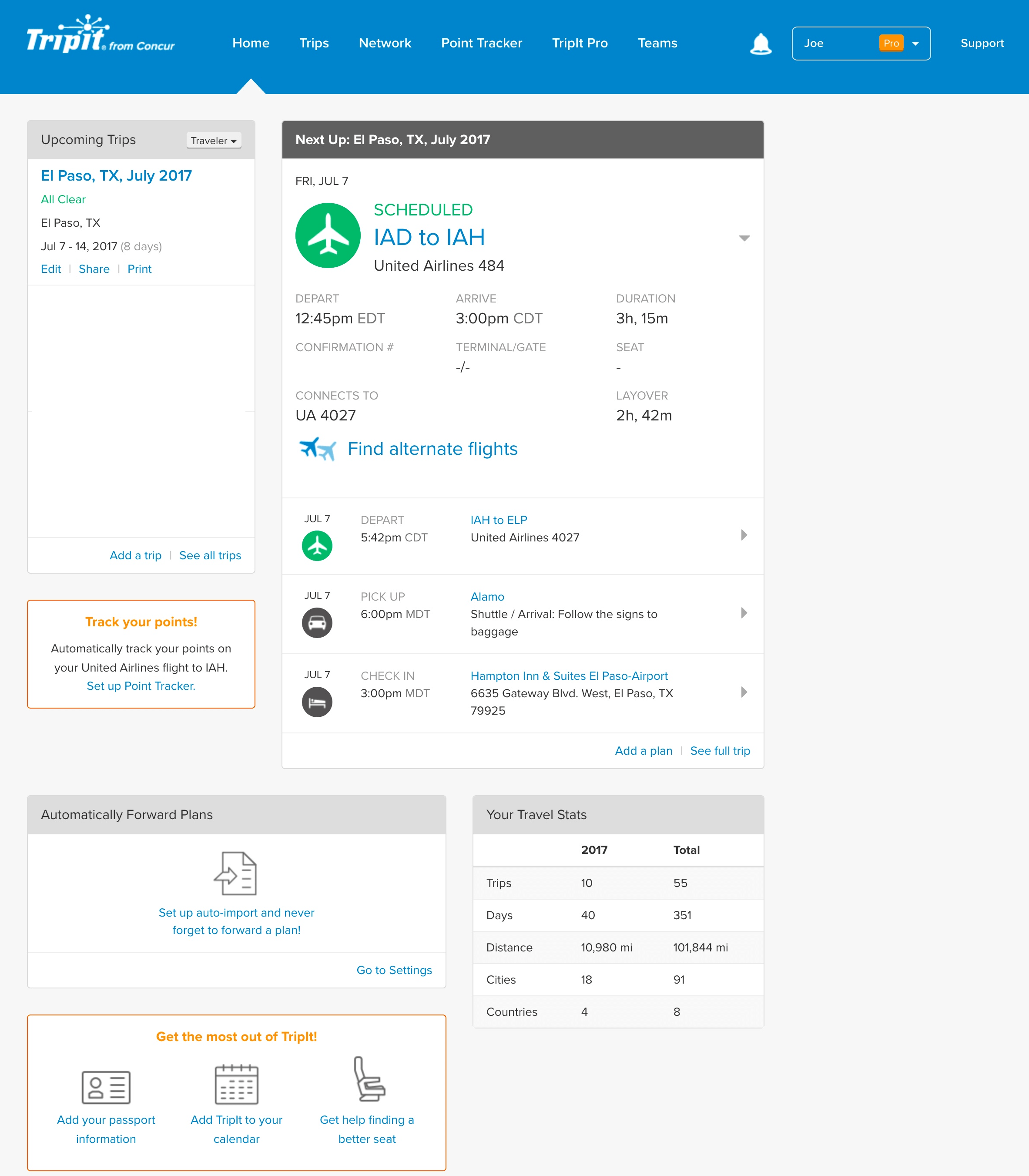Click the Add a trip link
The image size is (1029, 1176).
[x=135, y=555]
